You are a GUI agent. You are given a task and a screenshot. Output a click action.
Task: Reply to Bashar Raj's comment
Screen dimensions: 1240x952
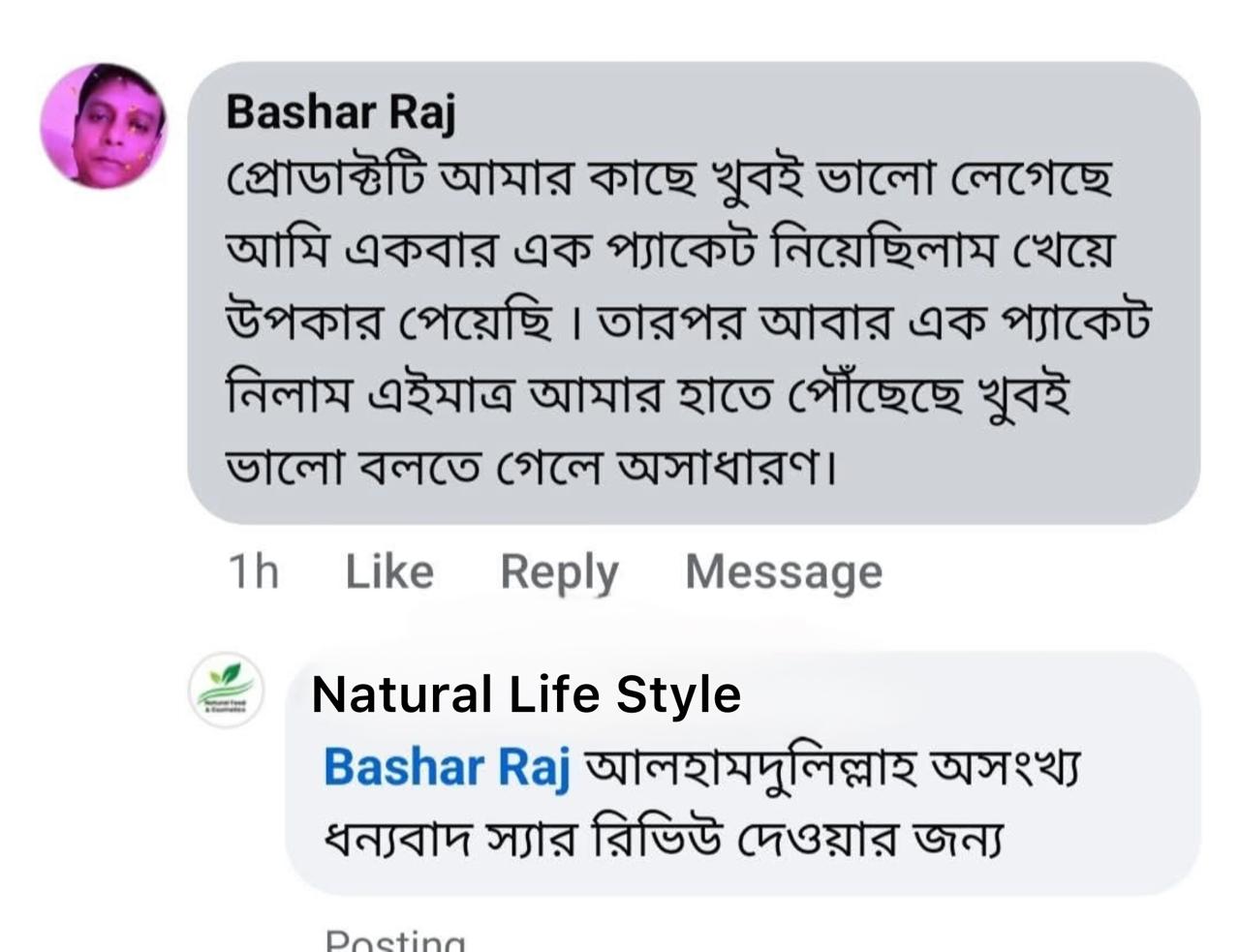point(559,571)
